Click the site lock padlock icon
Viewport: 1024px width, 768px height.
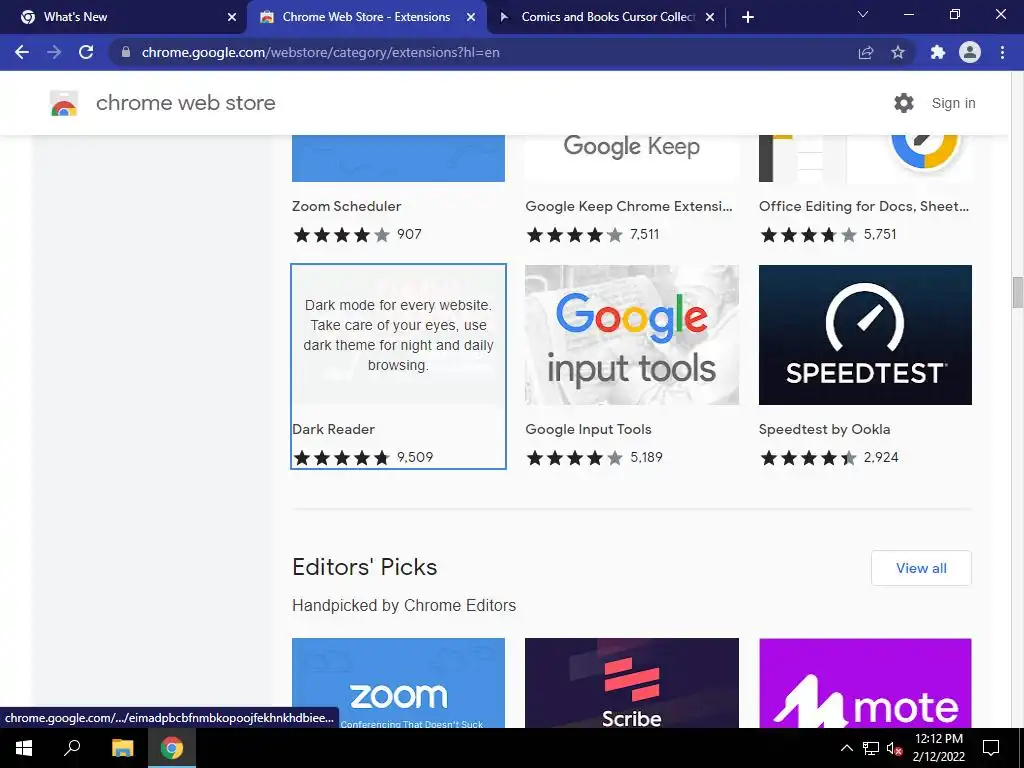pos(126,52)
